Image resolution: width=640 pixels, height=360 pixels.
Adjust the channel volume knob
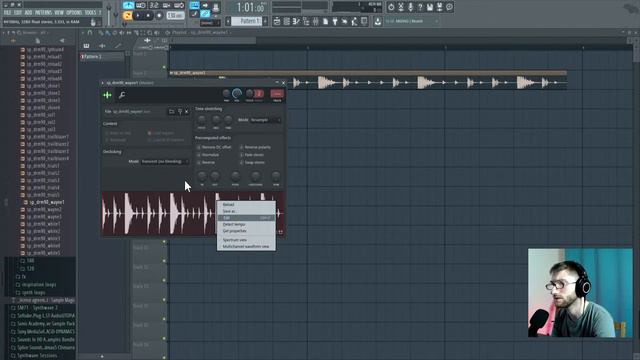point(237,93)
